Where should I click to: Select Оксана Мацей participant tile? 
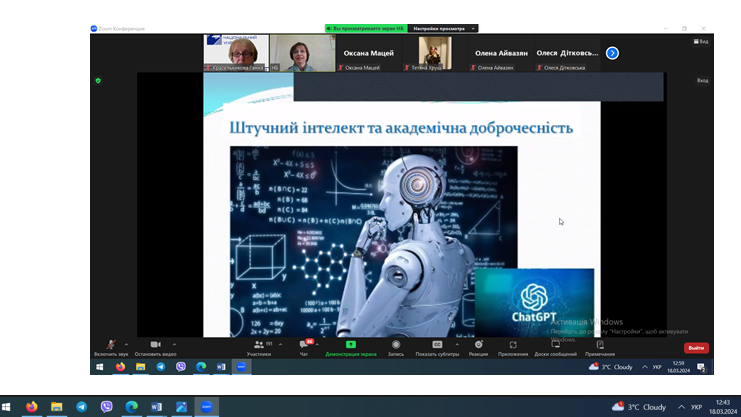click(x=368, y=53)
